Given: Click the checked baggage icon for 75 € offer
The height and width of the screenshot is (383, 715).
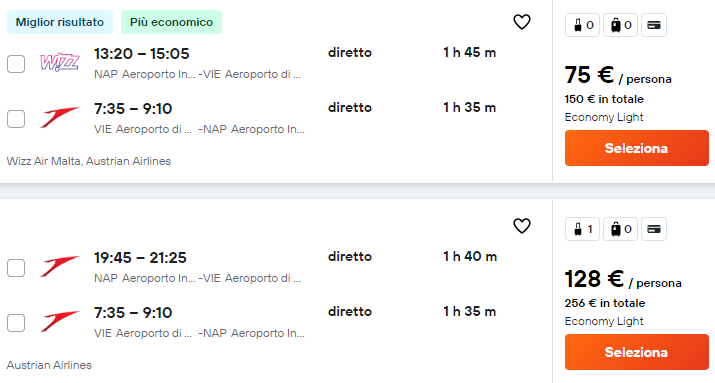Looking at the screenshot, I should click(x=620, y=25).
